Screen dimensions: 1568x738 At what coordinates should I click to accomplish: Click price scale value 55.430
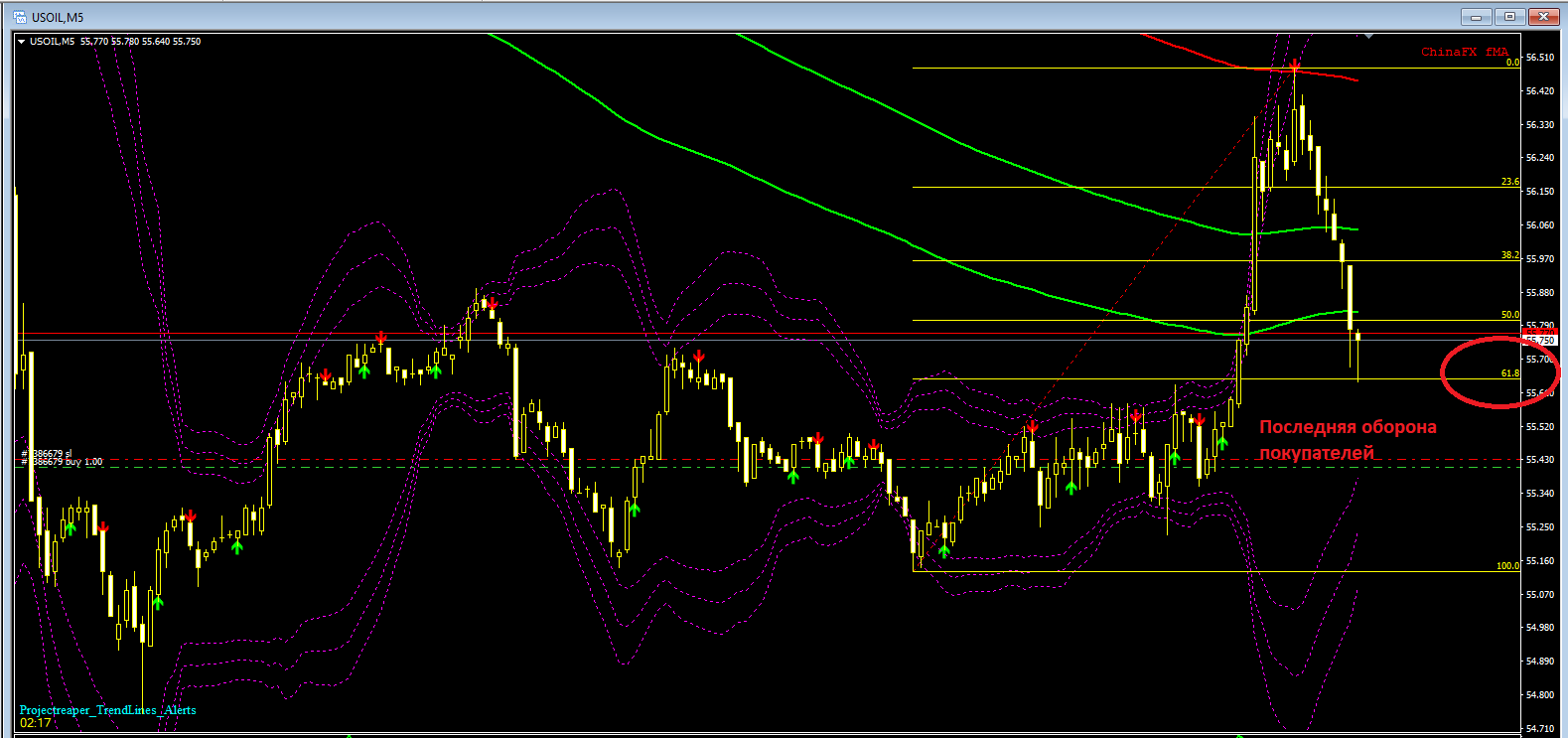click(x=1540, y=460)
